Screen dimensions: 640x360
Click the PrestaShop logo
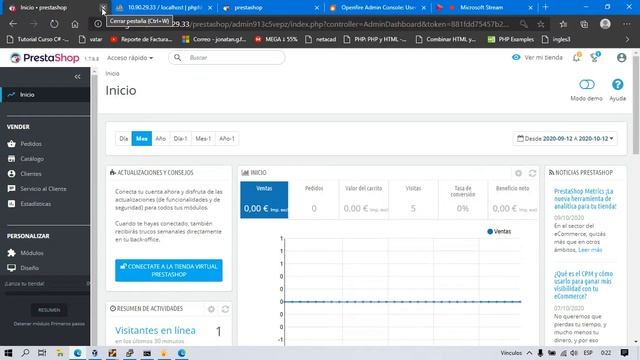(44, 58)
